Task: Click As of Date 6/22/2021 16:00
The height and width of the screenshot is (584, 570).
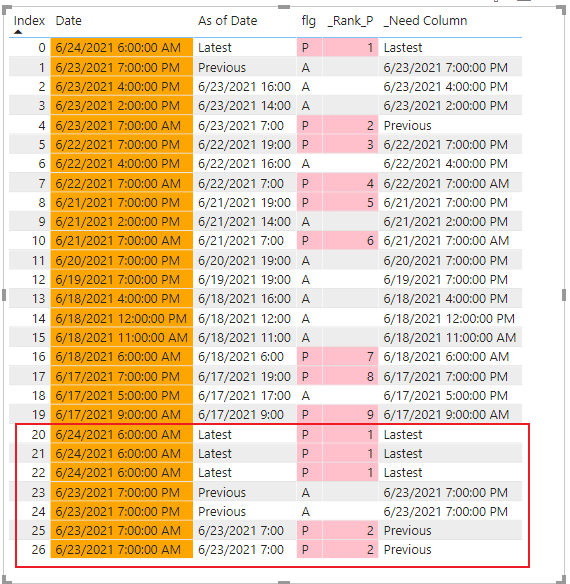Action: click(244, 164)
